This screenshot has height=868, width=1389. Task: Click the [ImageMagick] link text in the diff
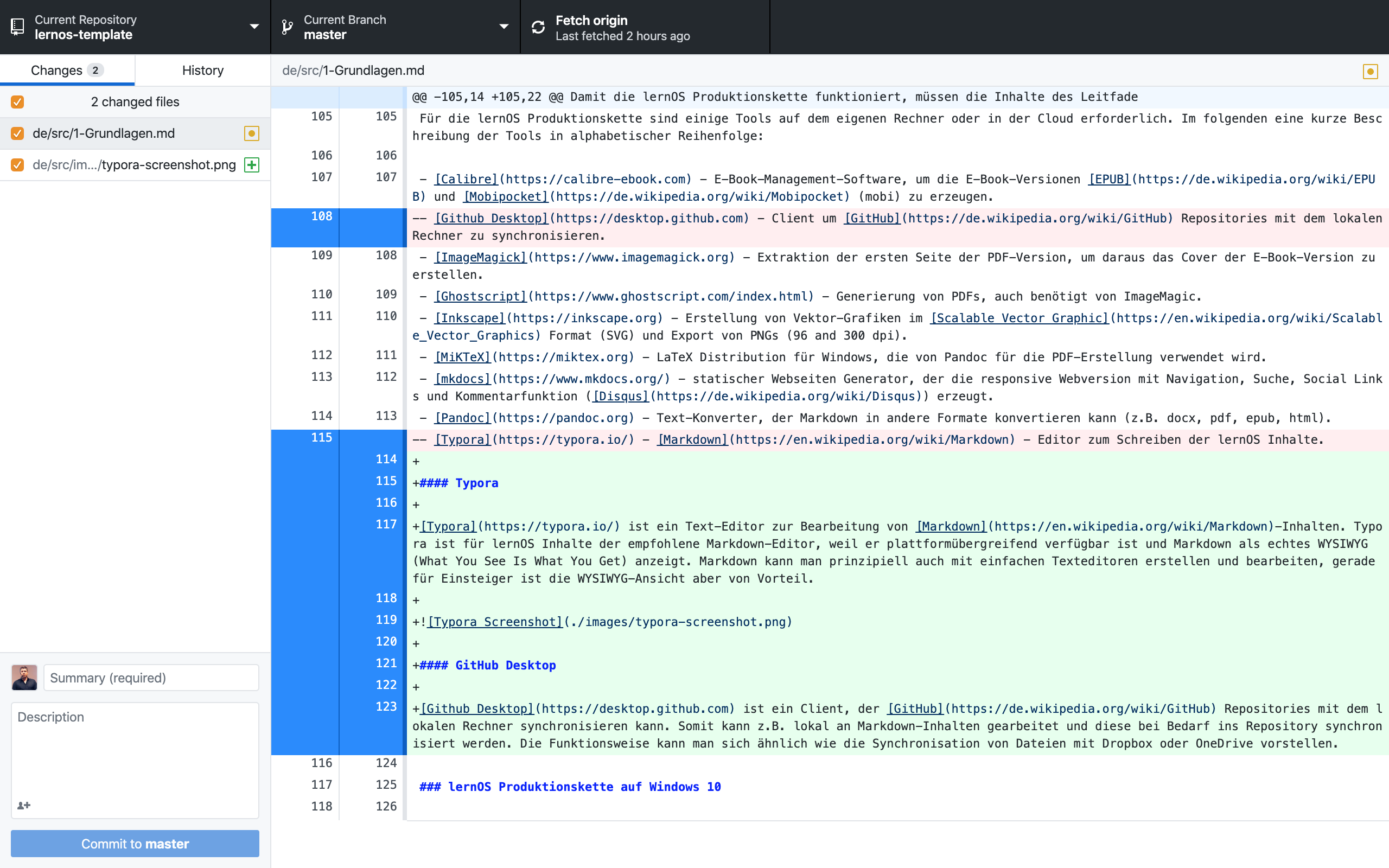[x=480, y=258]
